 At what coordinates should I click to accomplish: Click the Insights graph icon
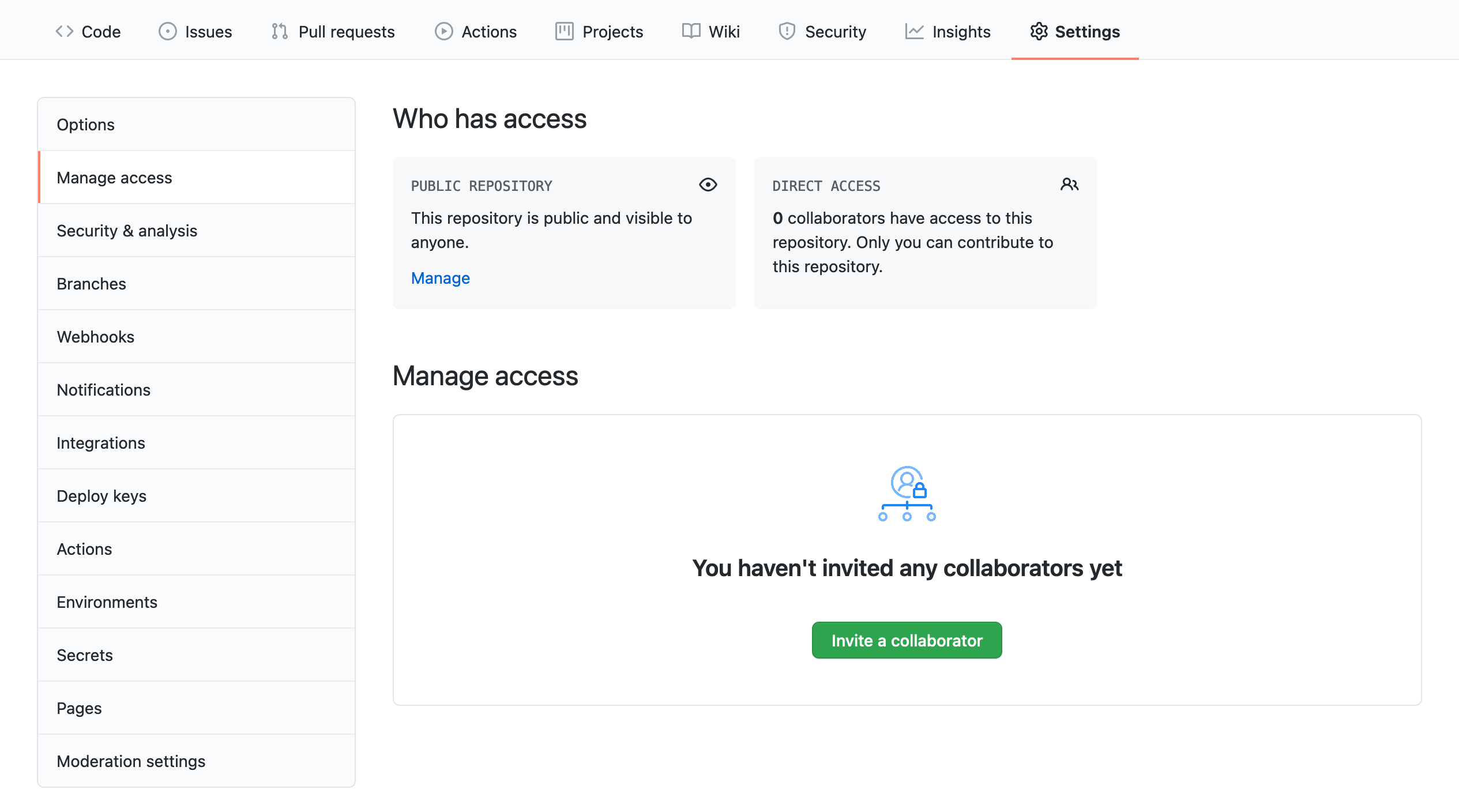point(914,31)
